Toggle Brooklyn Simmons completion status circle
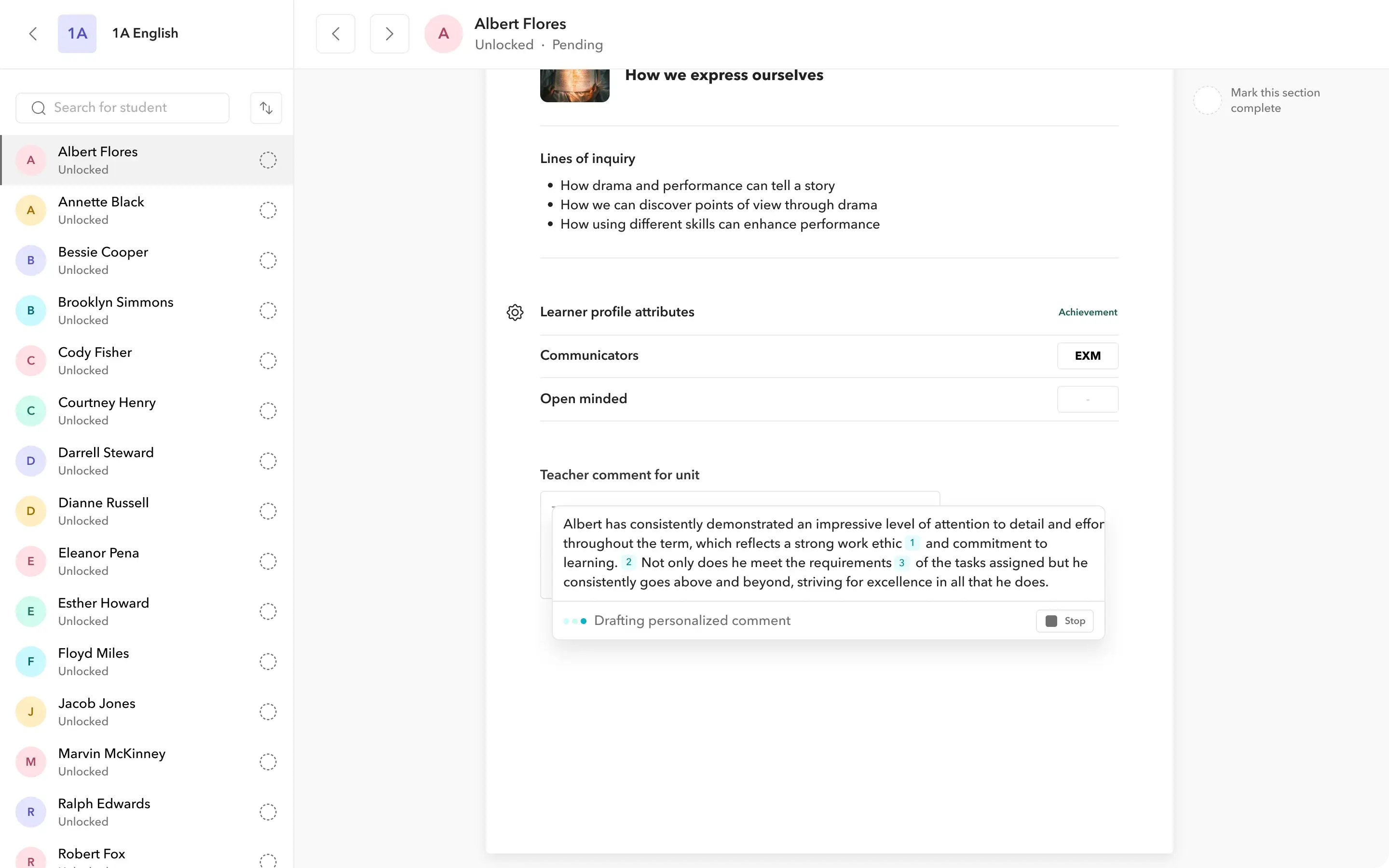 click(268, 311)
